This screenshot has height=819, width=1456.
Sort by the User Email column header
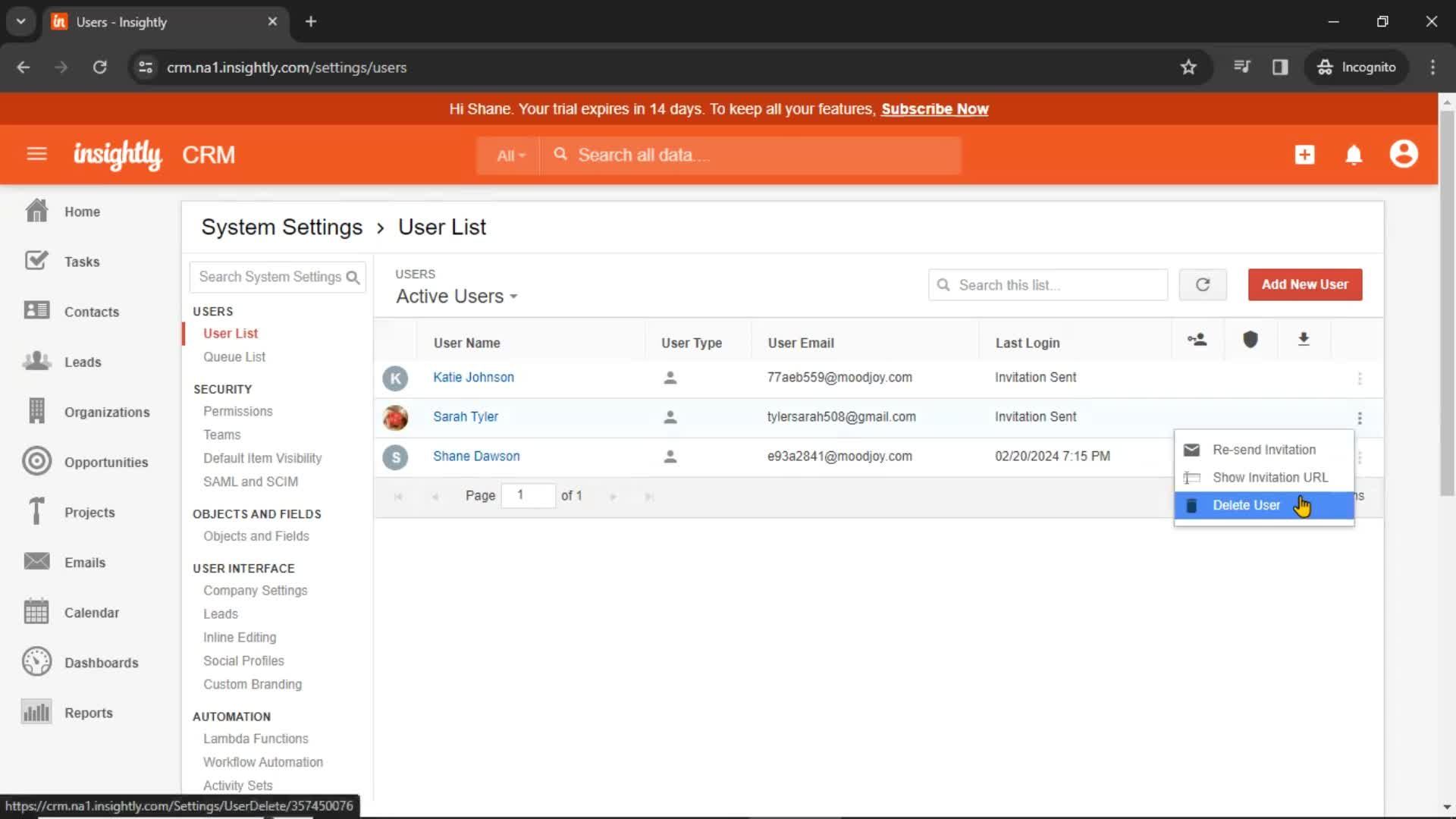(x=801, y=343)
